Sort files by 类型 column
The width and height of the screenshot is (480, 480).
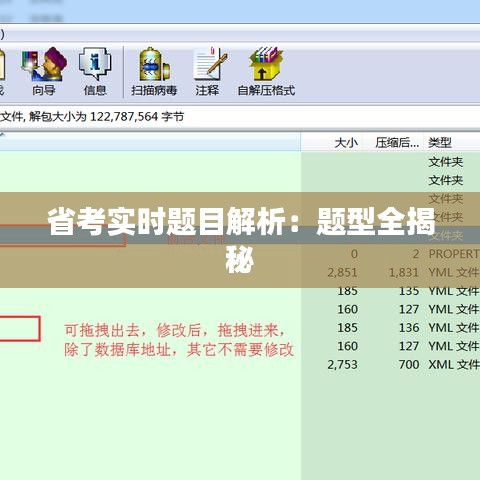click(440, 143)
